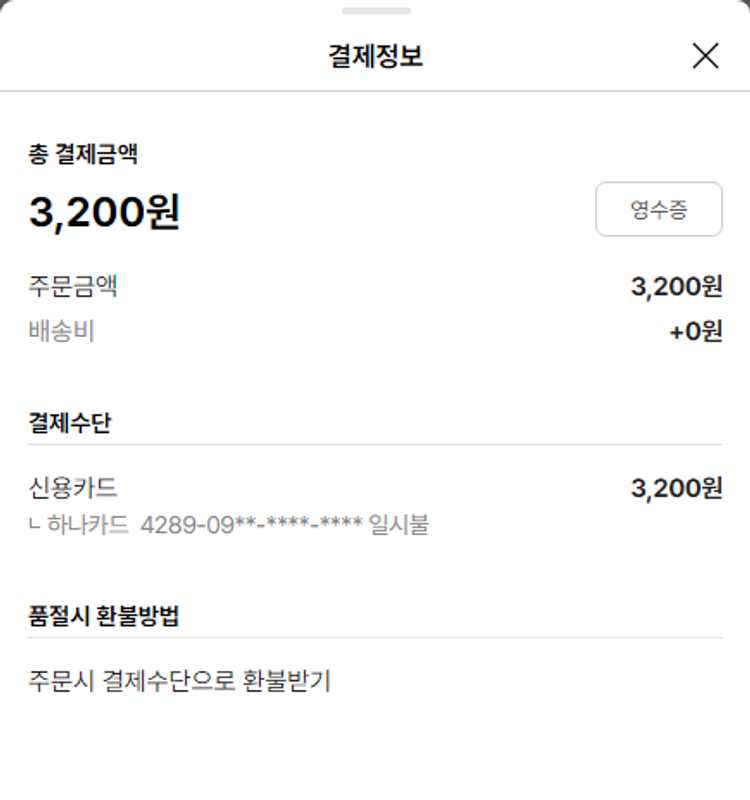Click the 주문시 결제수단으로 환불받기 text
Screen dimensions: 750x800
coord(180,682)
